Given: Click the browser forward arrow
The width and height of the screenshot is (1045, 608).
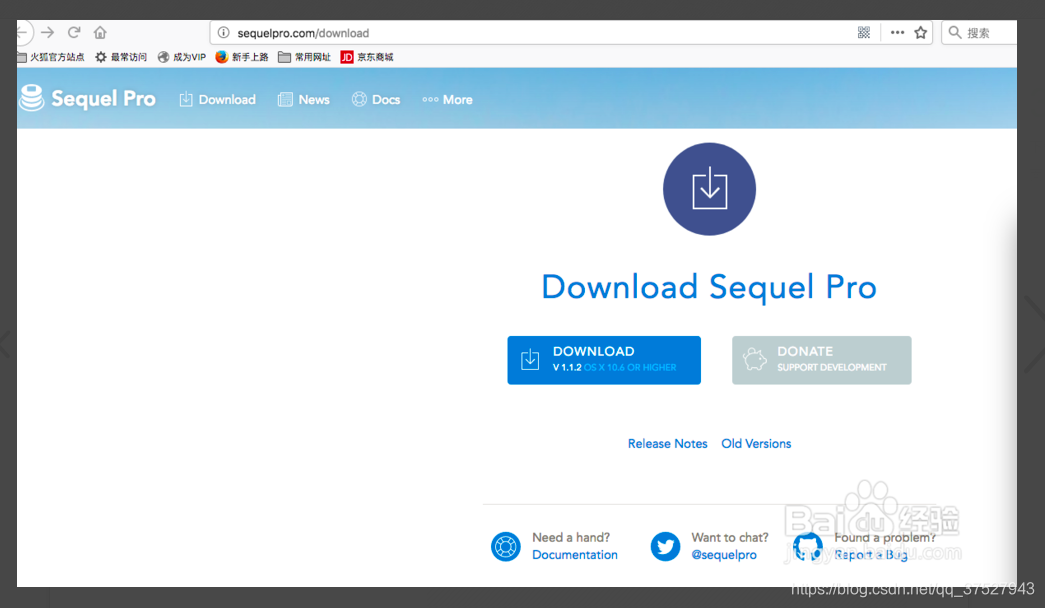Looking at the screenshot, I should (47, 32).
